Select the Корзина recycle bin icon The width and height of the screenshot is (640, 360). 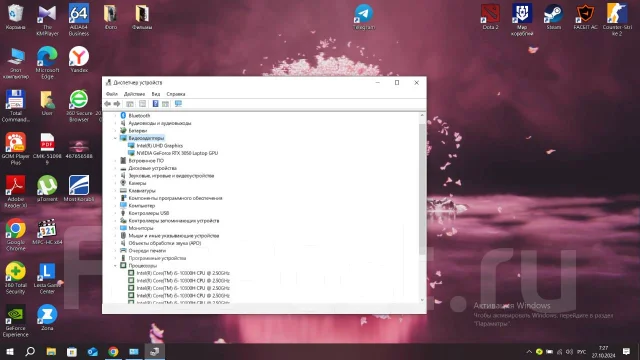pyautogui.click(x=16, y=17)
